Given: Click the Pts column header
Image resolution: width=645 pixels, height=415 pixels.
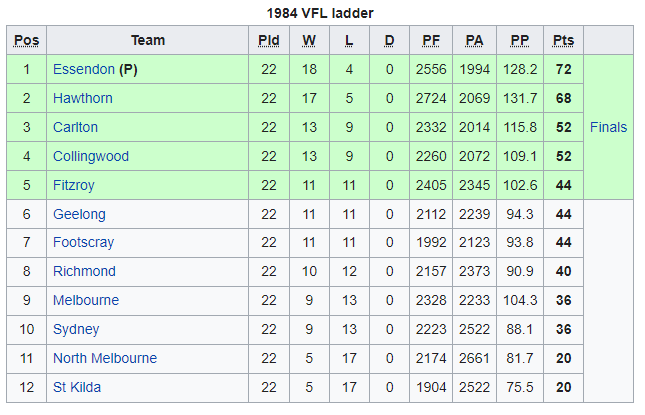Looking at the screenshot, I should tap(564, 41).
